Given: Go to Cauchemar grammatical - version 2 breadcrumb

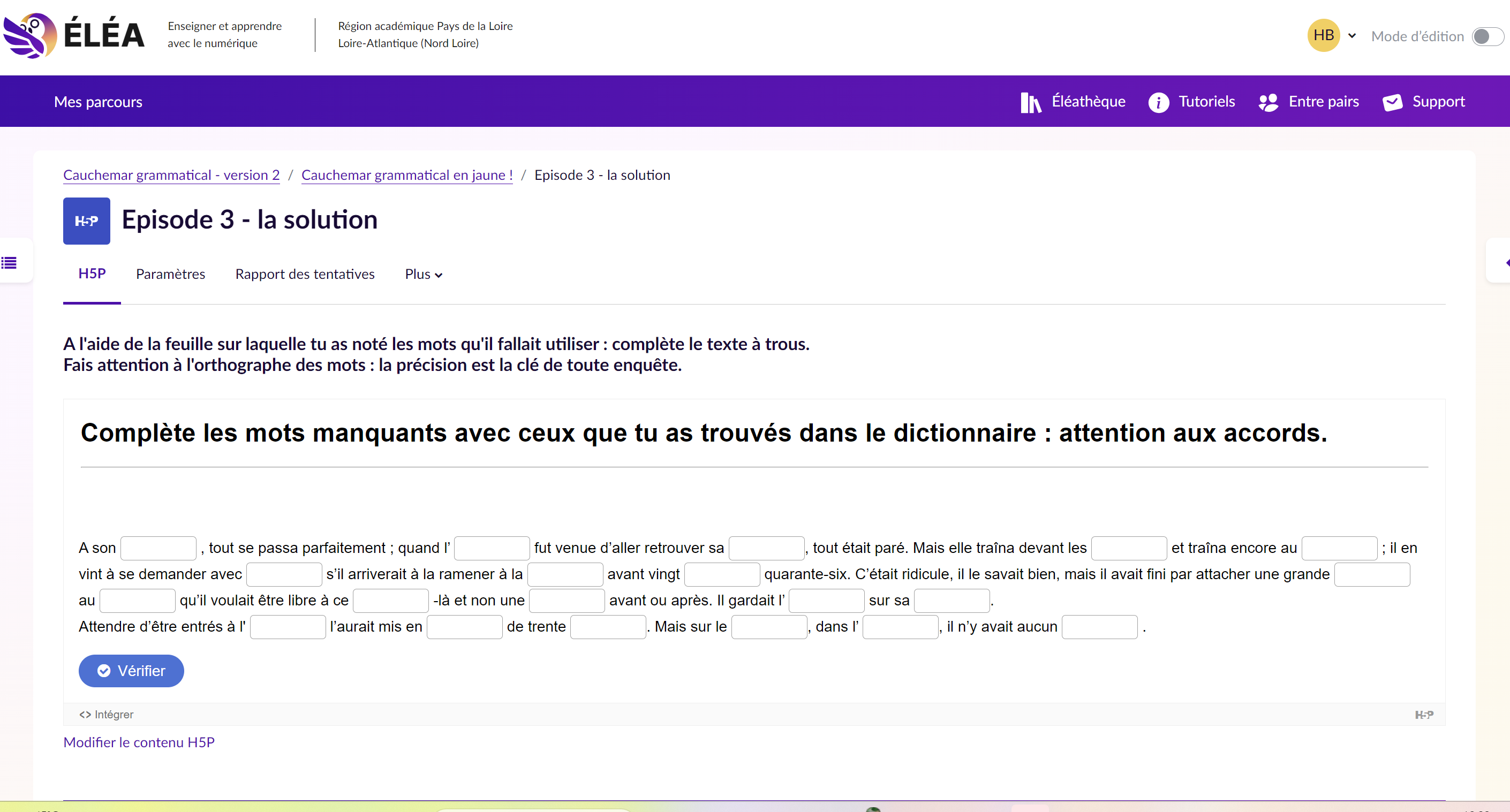Looking at the screenshot, I should coord(171,175).
